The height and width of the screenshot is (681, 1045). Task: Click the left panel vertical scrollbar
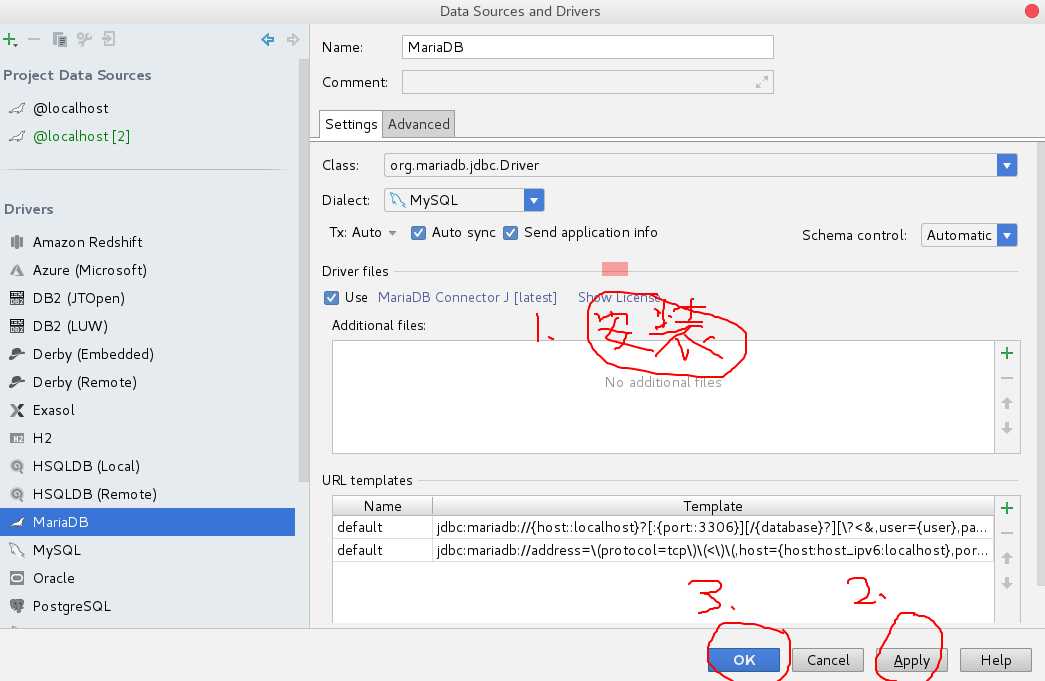coord(303,270)
